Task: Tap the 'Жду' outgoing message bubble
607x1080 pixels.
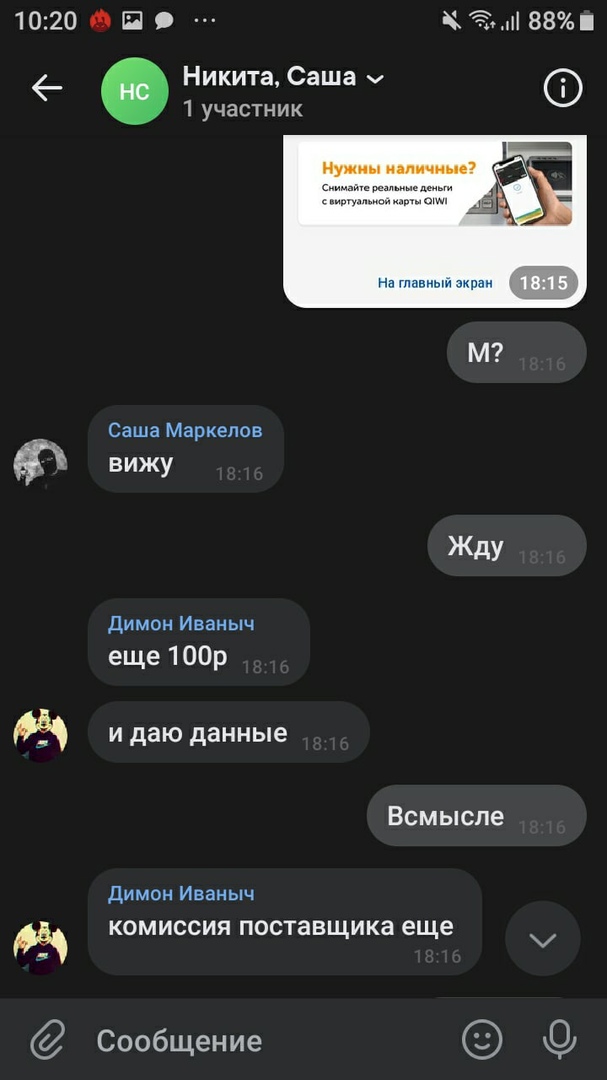Action: coord(507,546)
